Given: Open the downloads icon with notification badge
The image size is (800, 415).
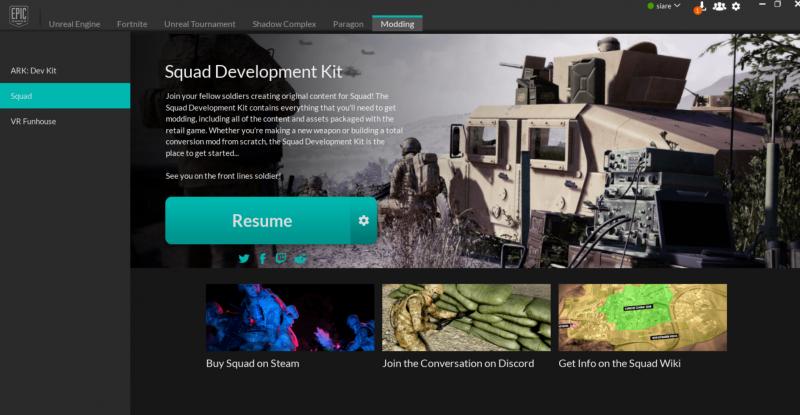Looking at the screenshot, I should [x=700, y=7].
